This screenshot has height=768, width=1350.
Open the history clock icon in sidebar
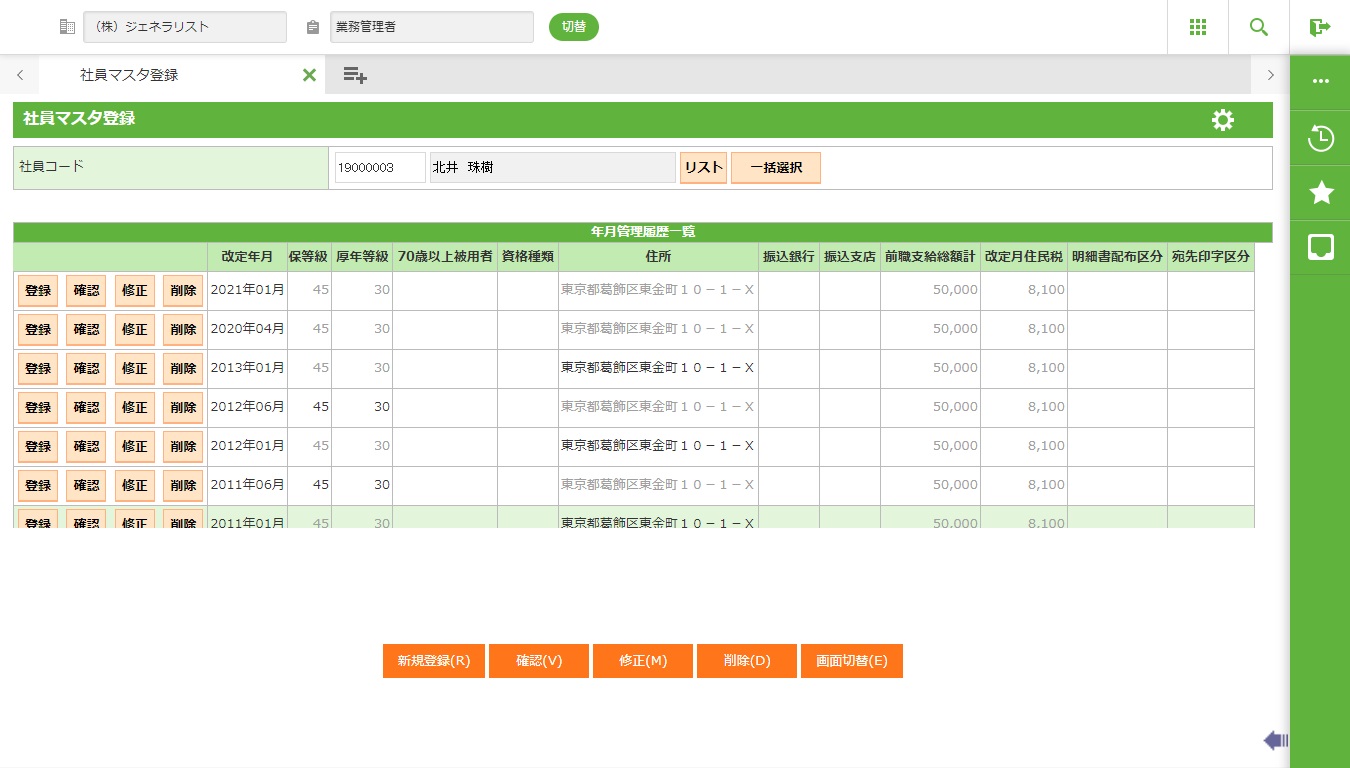click(x=1320, y=138)
